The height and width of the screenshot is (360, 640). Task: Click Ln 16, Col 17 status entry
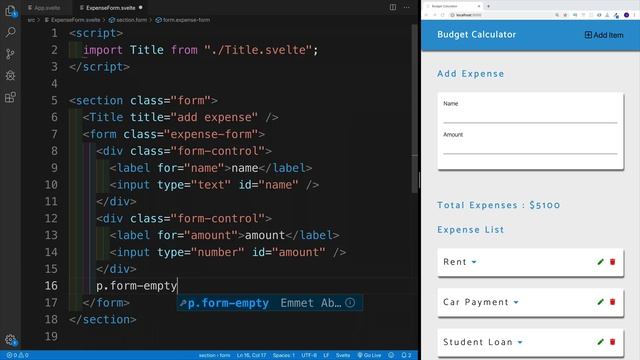click(251, 356)
